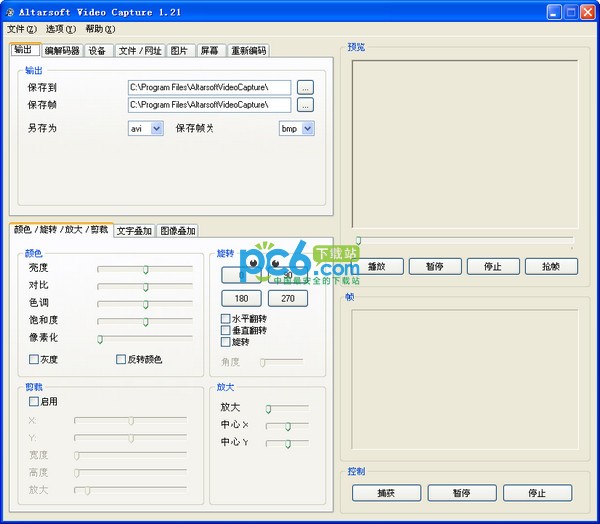Click the 帧 frame display area
This screenshot has width=600, height=524.
click(x=465, y=380)
